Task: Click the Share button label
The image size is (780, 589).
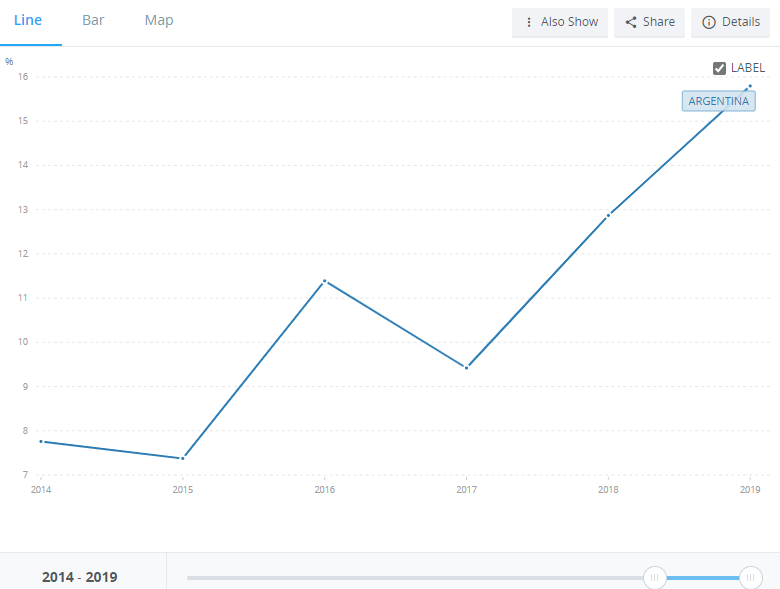Action: pos(659,22)
